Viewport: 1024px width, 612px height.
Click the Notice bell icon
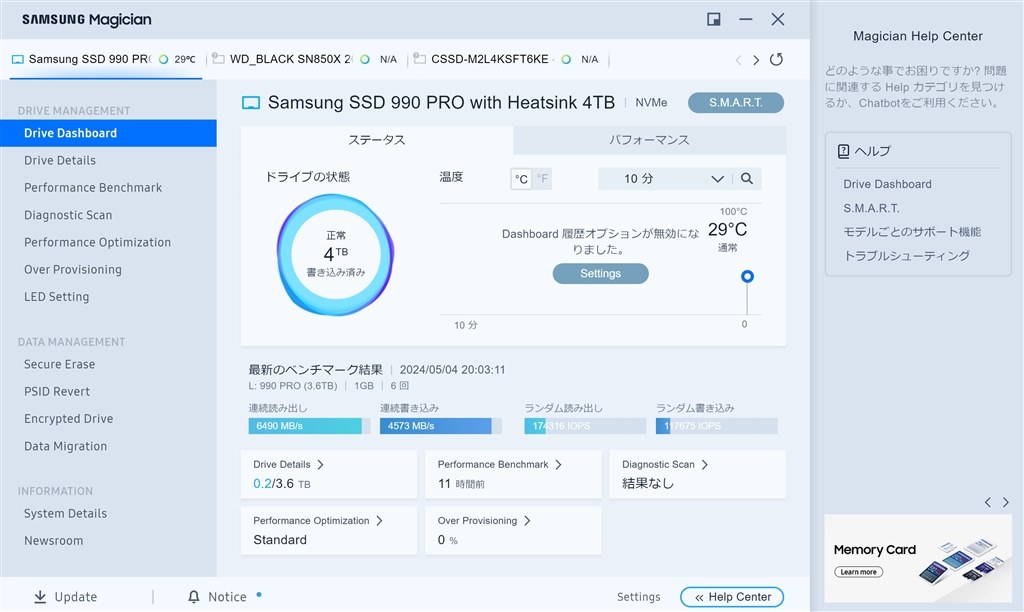pos(193,596)
